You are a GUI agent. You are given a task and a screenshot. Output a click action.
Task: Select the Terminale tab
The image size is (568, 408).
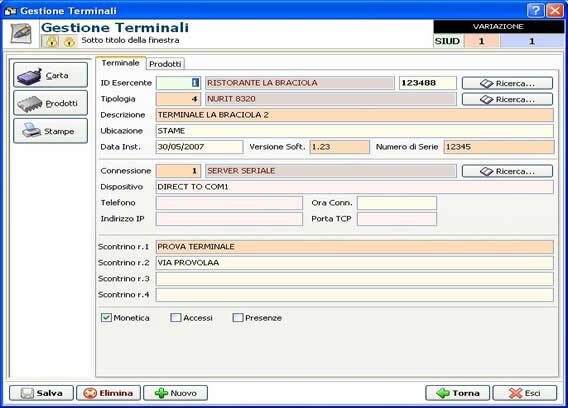pos(121,63)
